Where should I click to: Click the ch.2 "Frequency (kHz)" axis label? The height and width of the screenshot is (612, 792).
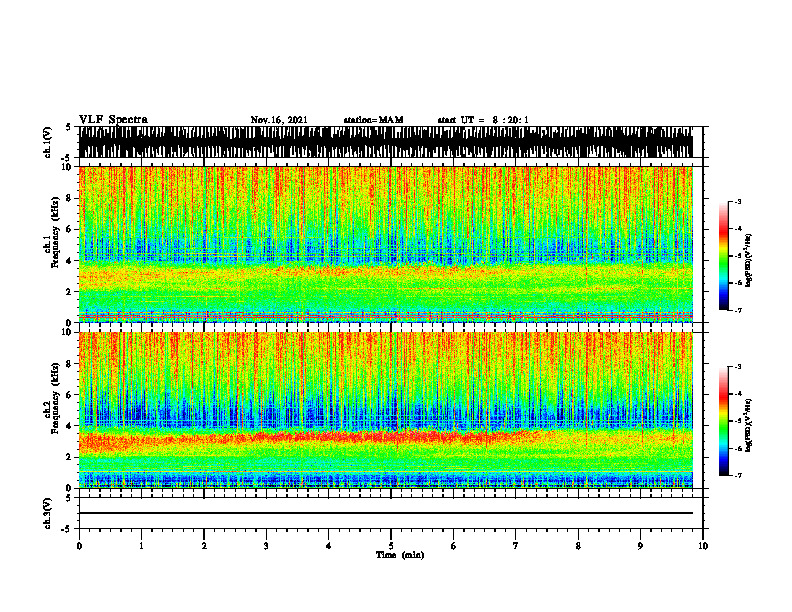tap(55, 398)
